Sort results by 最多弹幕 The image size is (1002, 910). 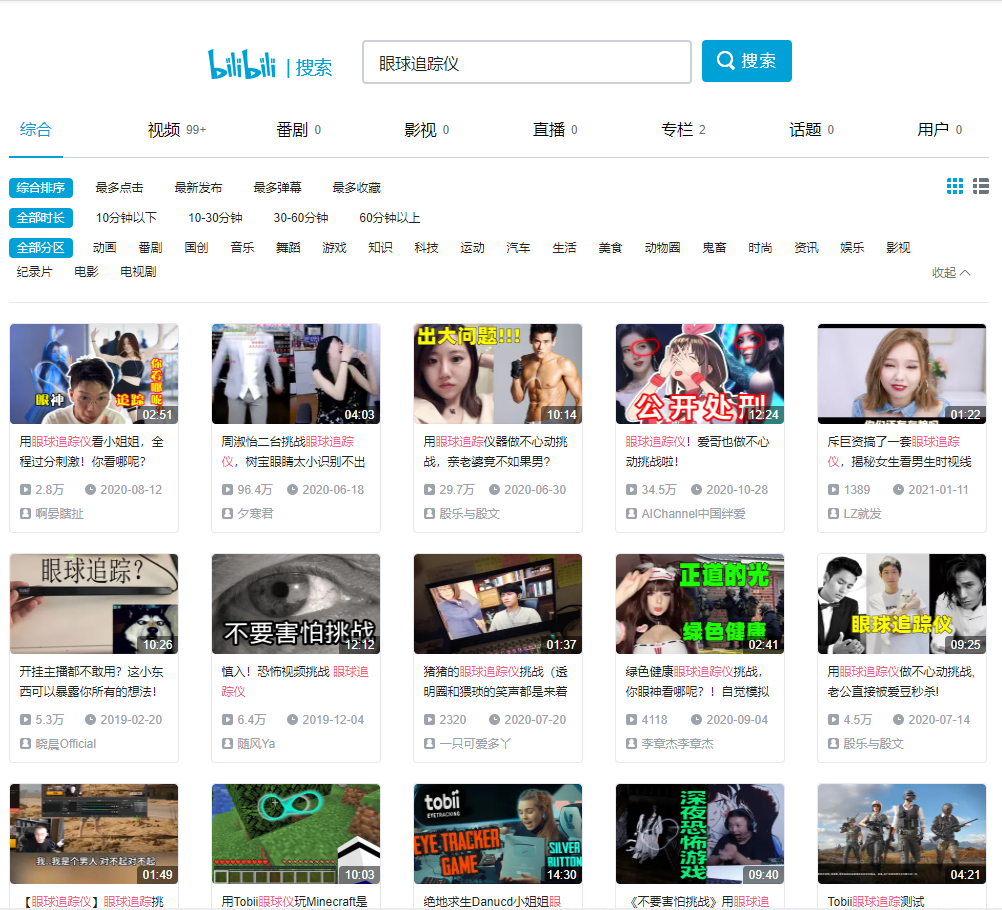[277, 188]
